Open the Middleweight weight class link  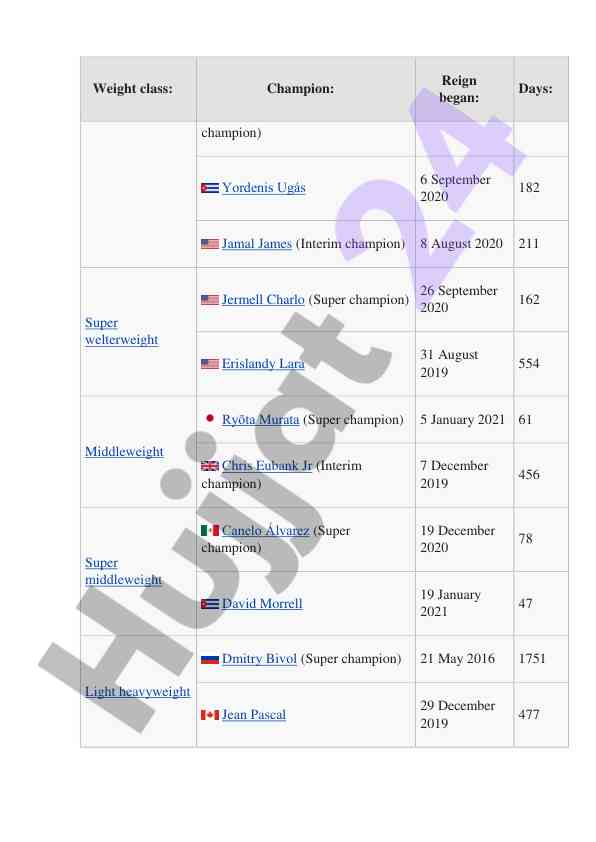(124, 452)
